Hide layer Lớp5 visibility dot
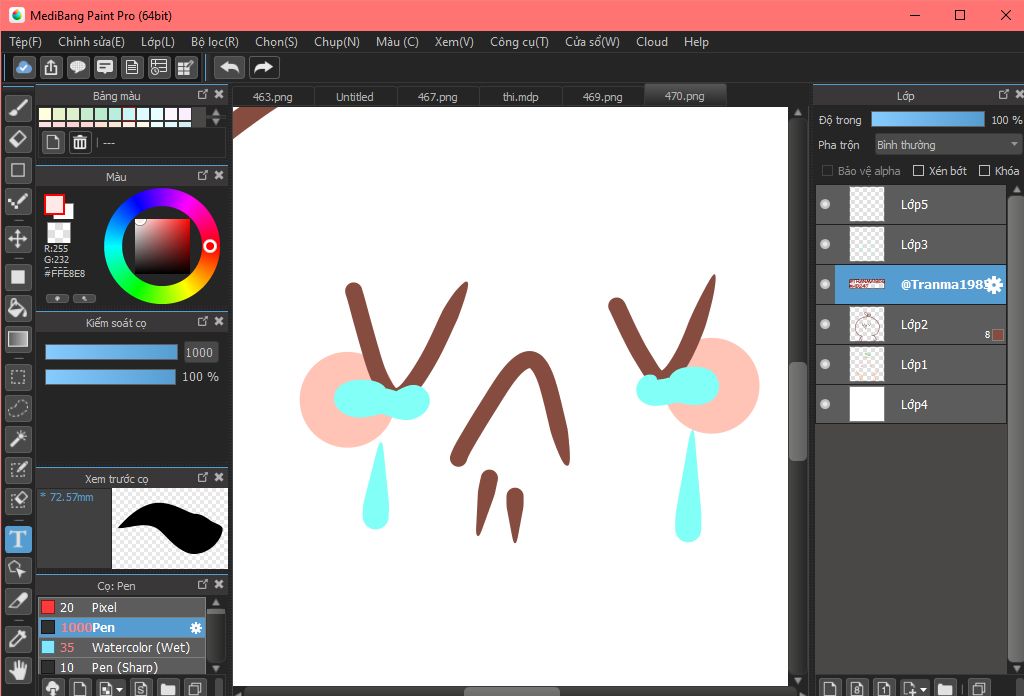Image resolution: width=1024 pixels, height=696 pixels. 825,204
